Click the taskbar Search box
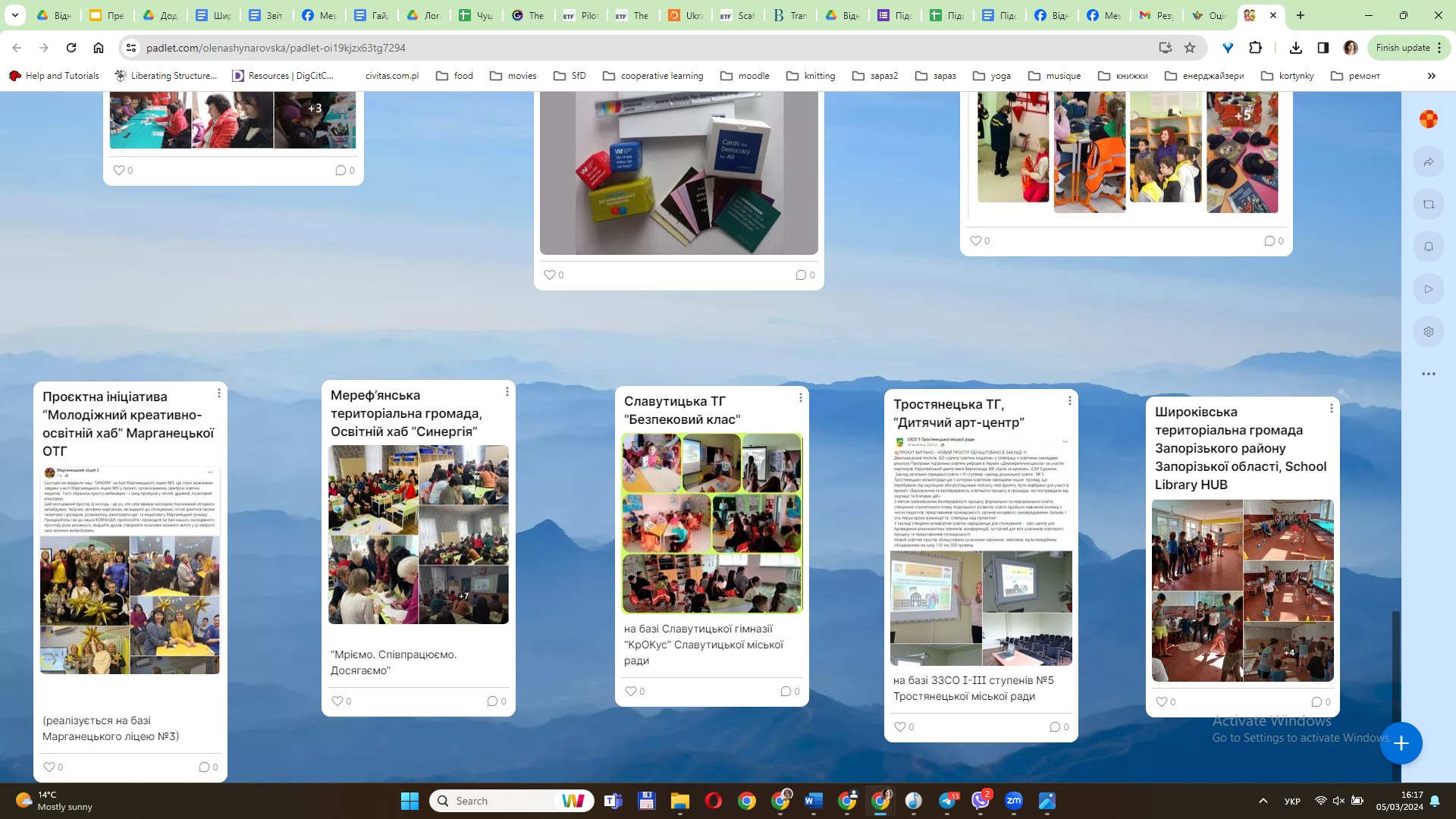Image resolution: width=1456 pixels, height=819 pixels. 512,801
